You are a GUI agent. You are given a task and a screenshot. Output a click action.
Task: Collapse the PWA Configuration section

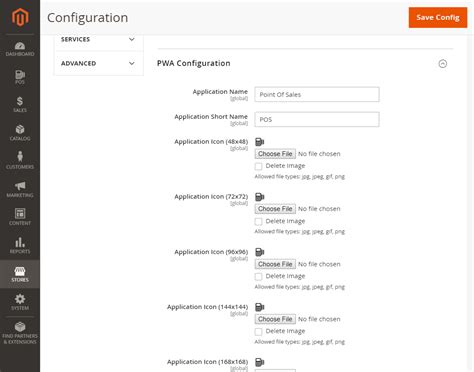pyautogui.click(x=443, y=63)
